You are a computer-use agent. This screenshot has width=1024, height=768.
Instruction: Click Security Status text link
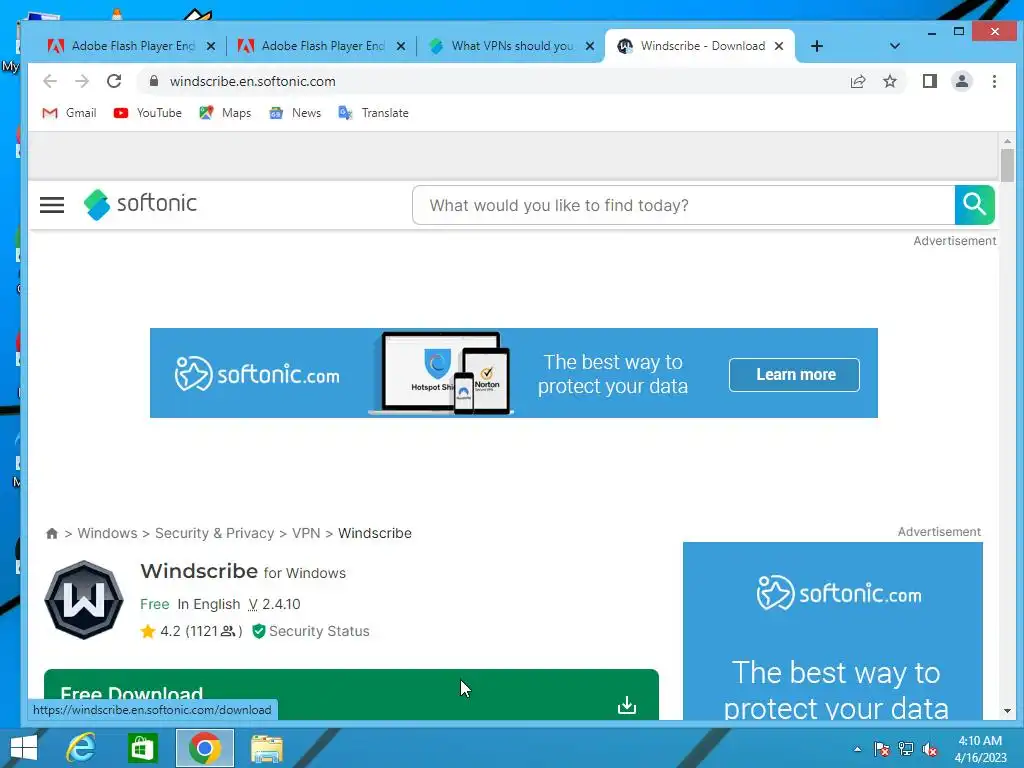click(x=319, y=631)
